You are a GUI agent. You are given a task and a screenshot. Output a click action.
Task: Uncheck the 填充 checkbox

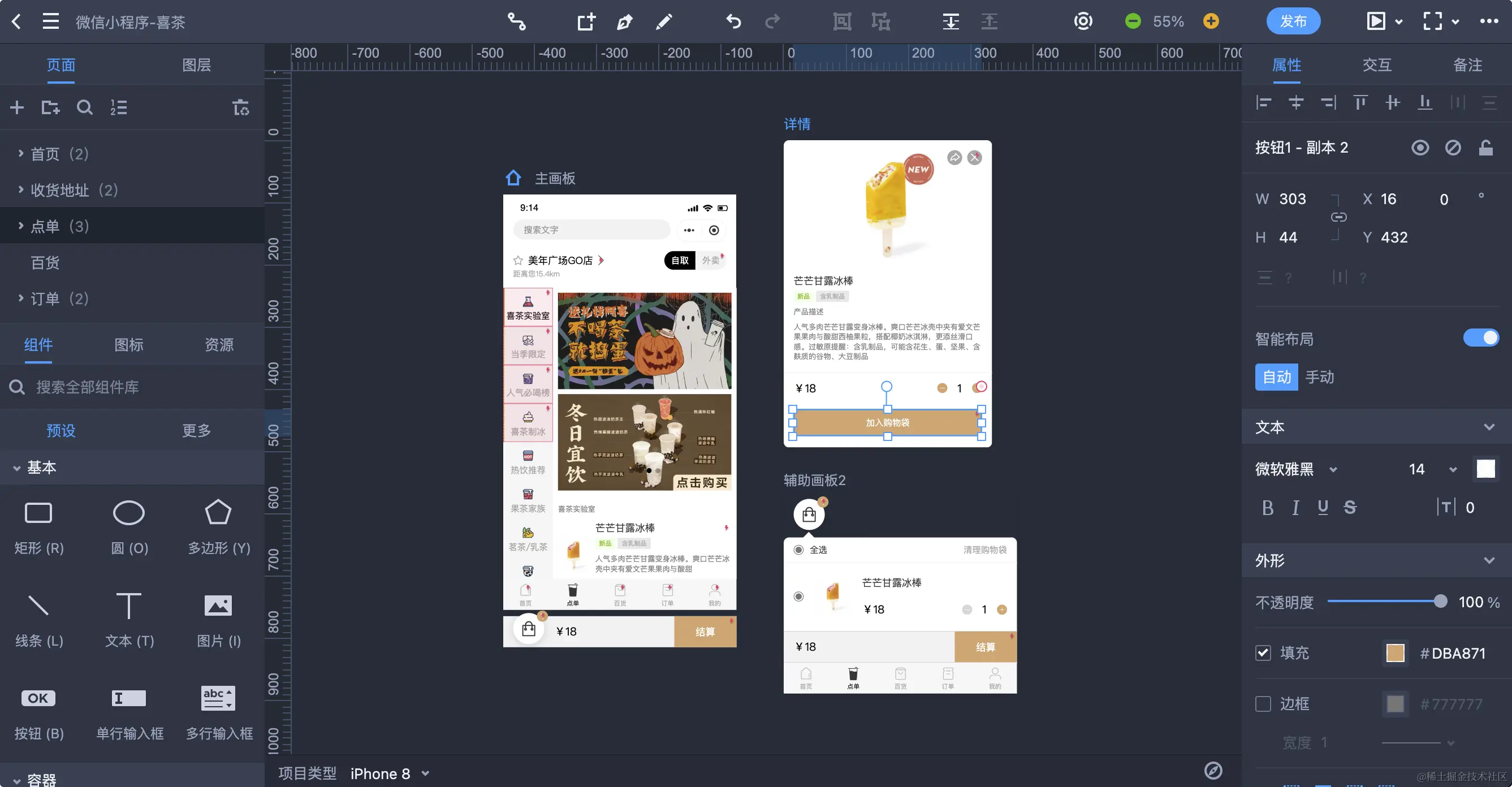(1263, 652)
